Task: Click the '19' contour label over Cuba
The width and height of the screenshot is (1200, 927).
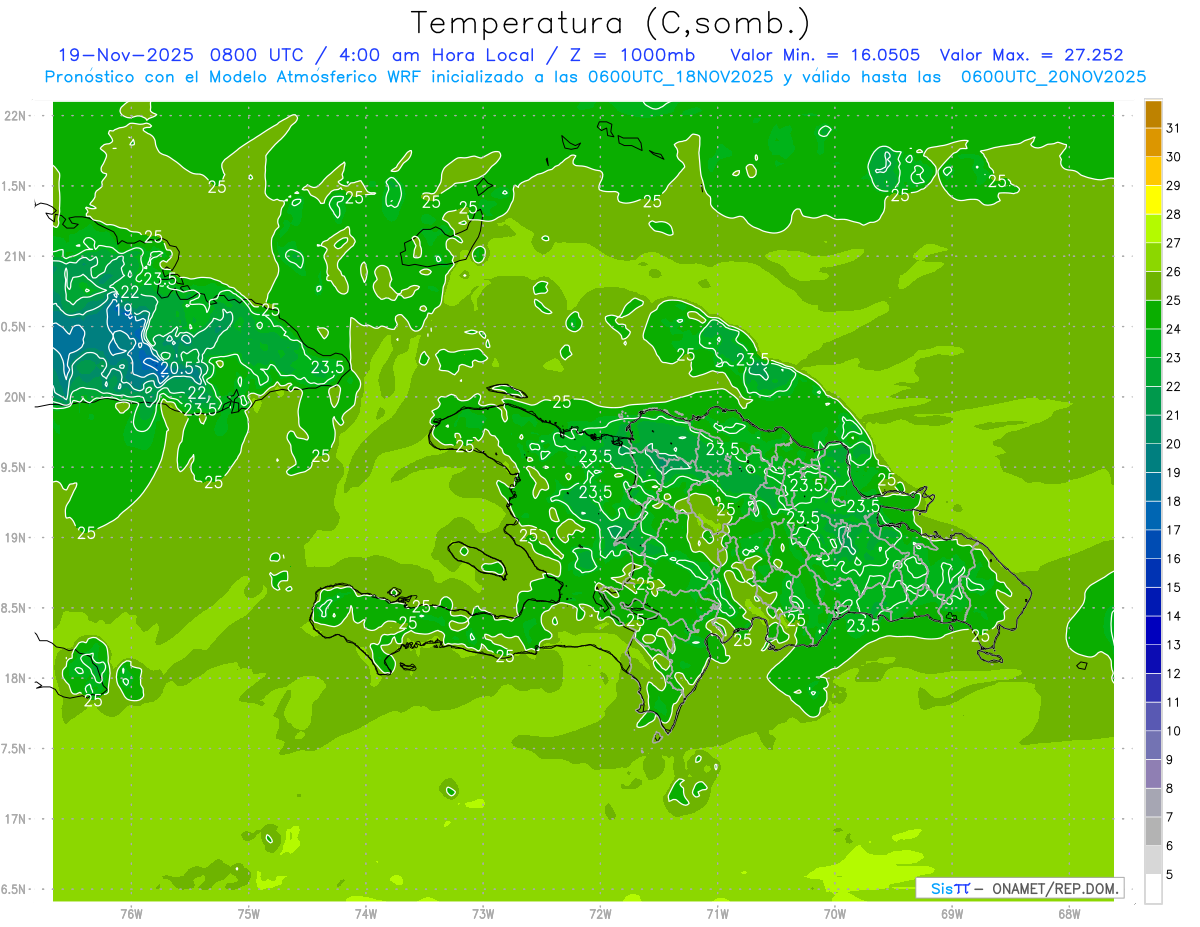Action: pyautogui.click(x=123, y=310)
